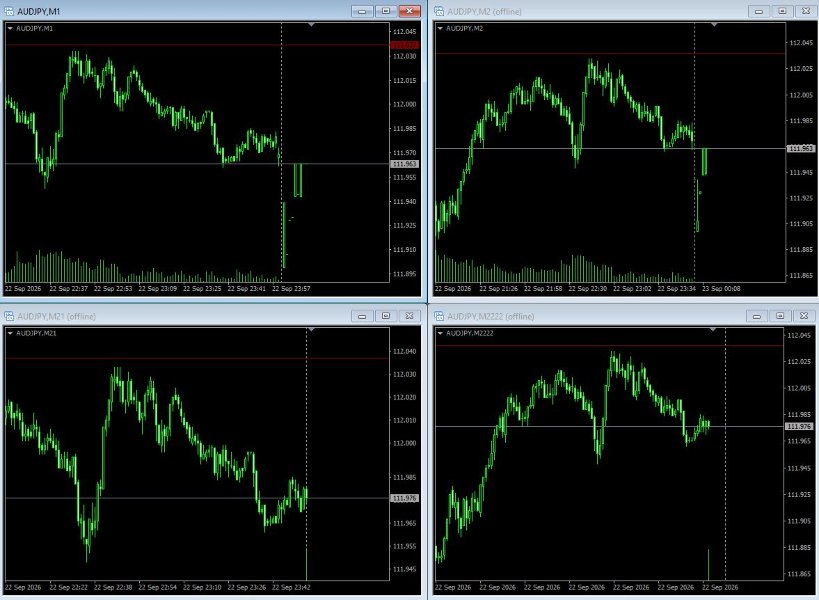Select the AUDJPY,M2222 (offline) window title text

[490, 316]
